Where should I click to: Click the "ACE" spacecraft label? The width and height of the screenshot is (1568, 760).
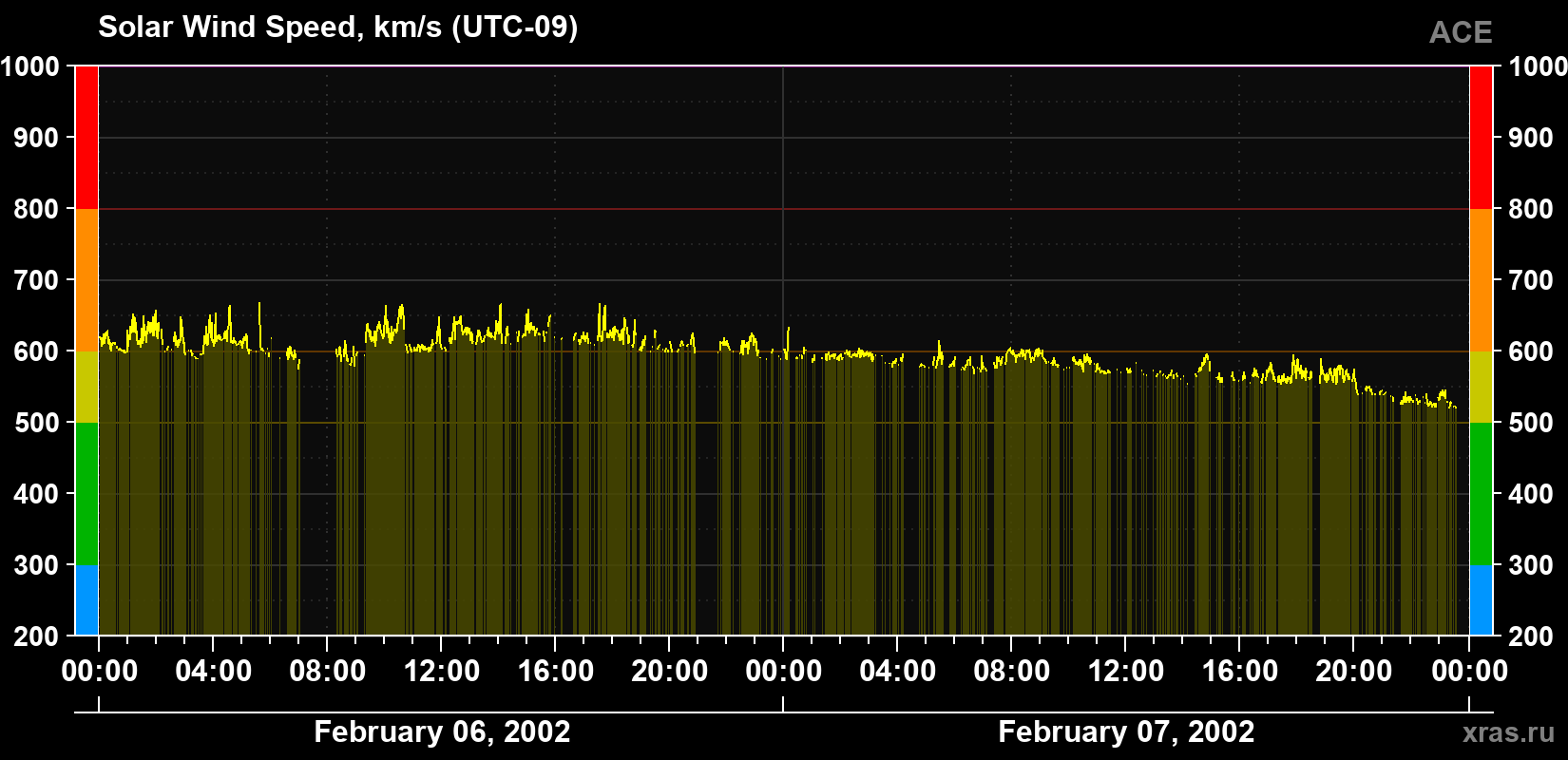[x=1461, y=32]
